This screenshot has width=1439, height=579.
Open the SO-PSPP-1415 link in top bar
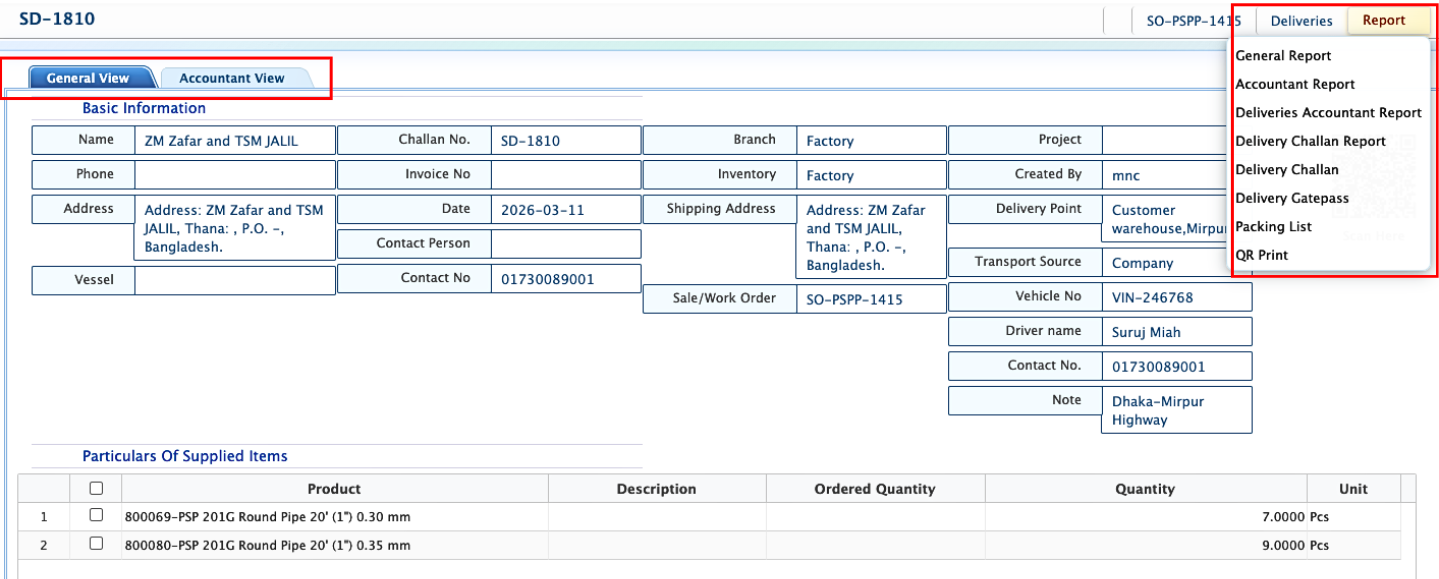click(x=1186, y=21)
